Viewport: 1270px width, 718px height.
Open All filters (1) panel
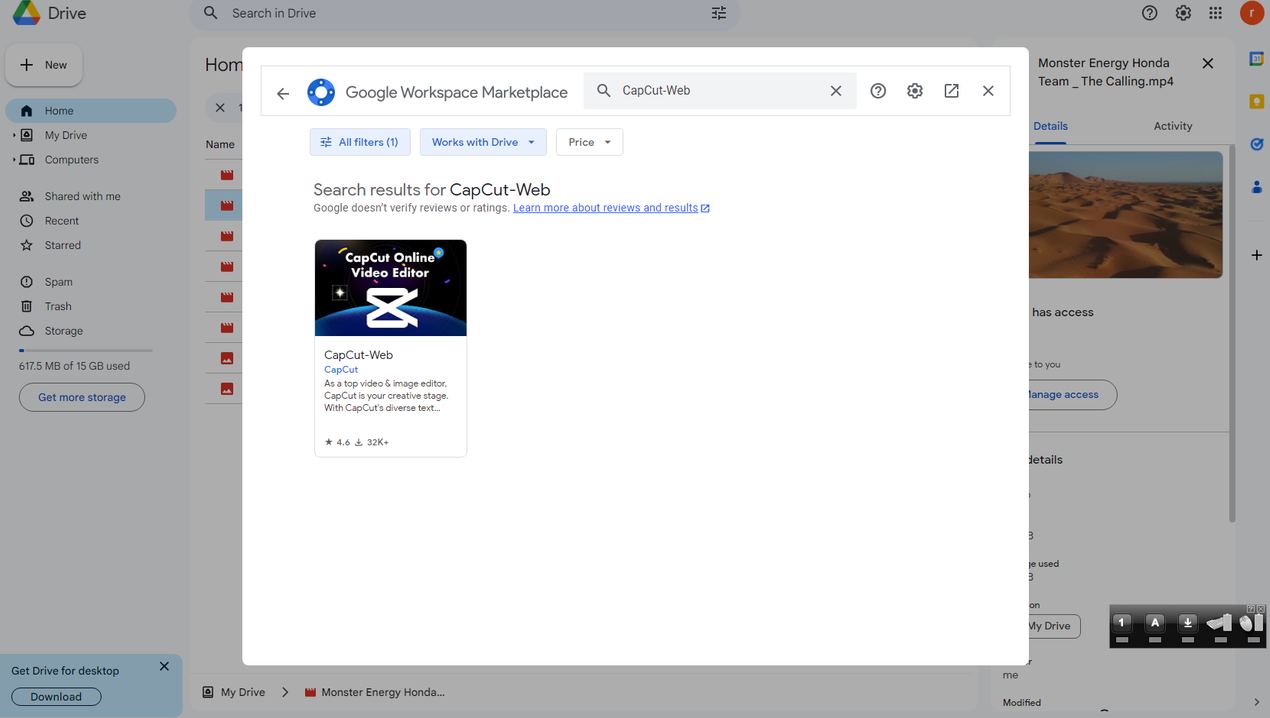point(360,142)
